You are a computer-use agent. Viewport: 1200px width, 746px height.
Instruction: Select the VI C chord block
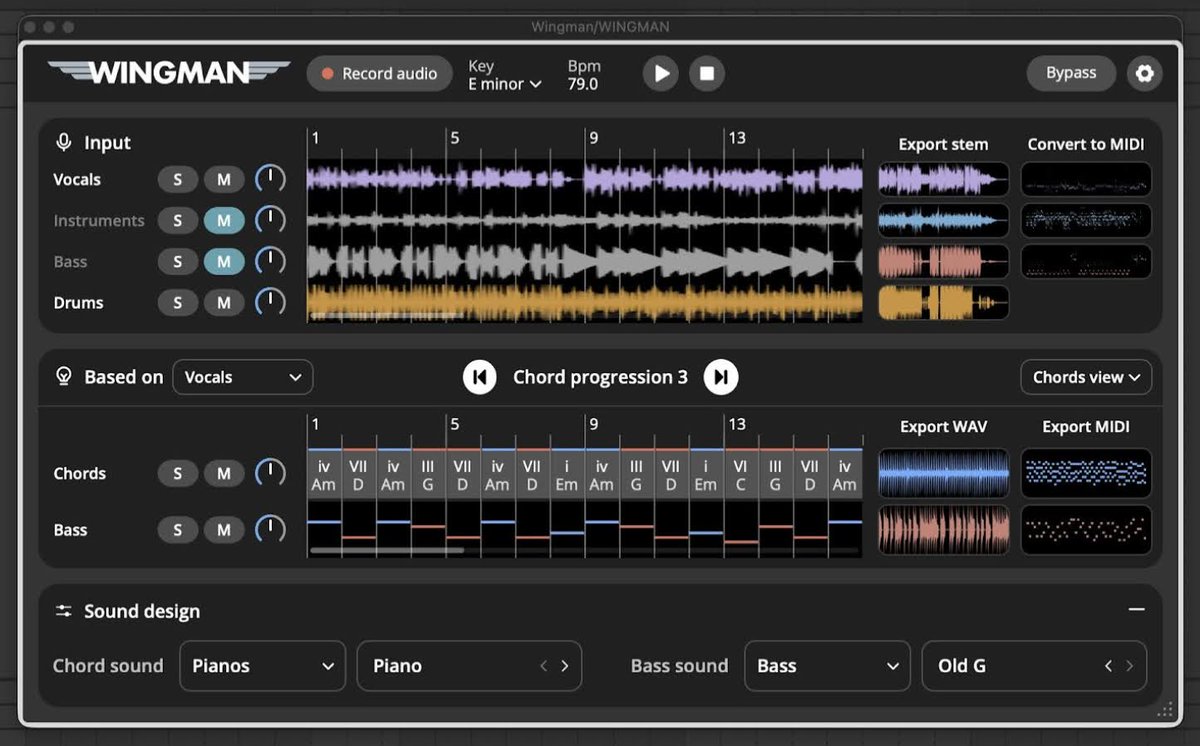click(x=740, y=475)
